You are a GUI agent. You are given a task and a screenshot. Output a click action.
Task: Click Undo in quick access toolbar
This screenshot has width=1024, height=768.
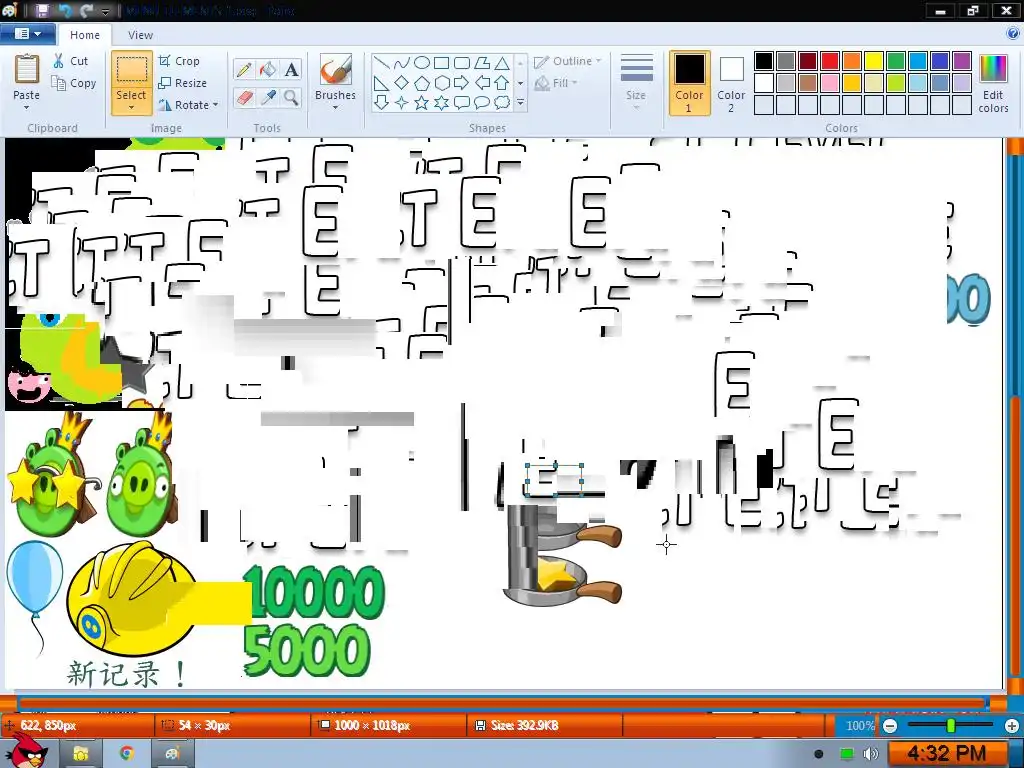(65, 10)
